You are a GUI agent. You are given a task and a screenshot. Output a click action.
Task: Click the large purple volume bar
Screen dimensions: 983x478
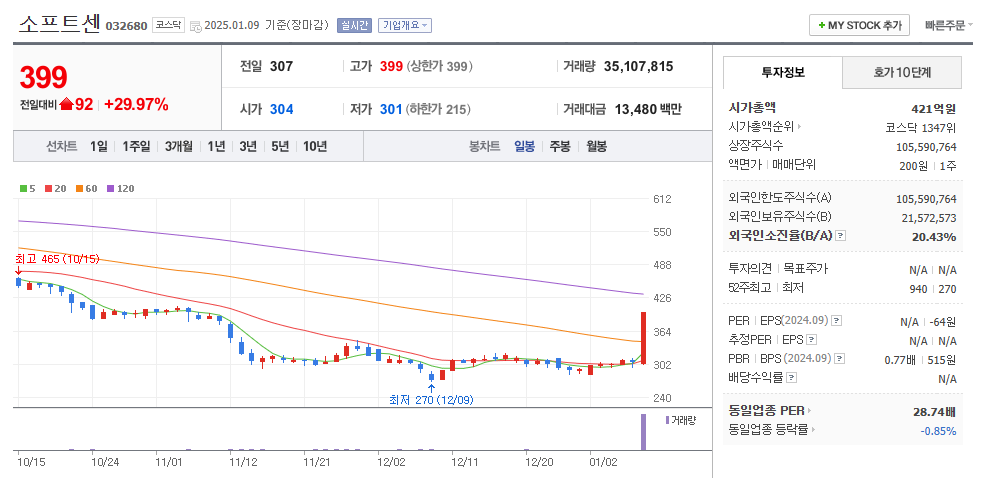(643, 432)
